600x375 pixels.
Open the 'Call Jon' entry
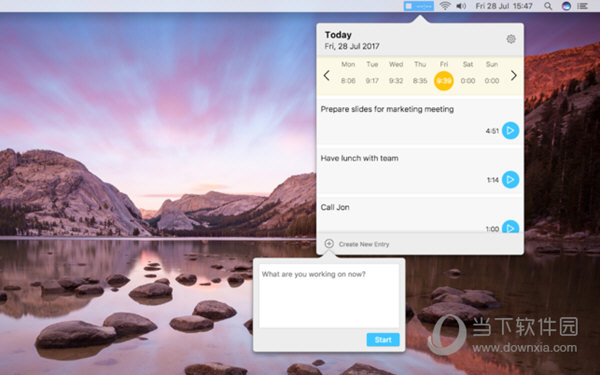tap(420, 214)
